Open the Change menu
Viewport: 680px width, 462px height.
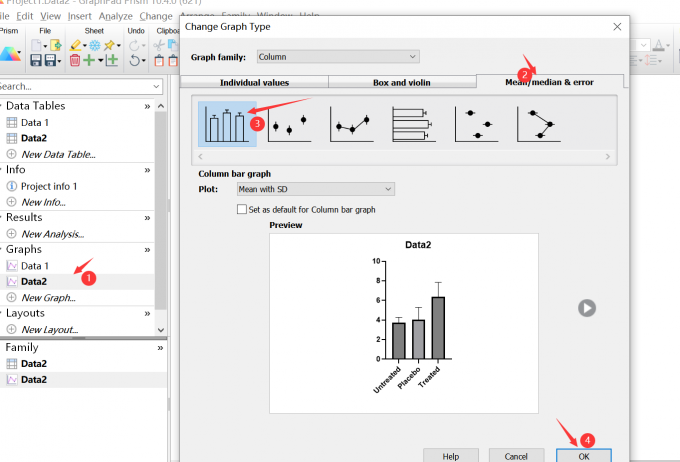156,16
